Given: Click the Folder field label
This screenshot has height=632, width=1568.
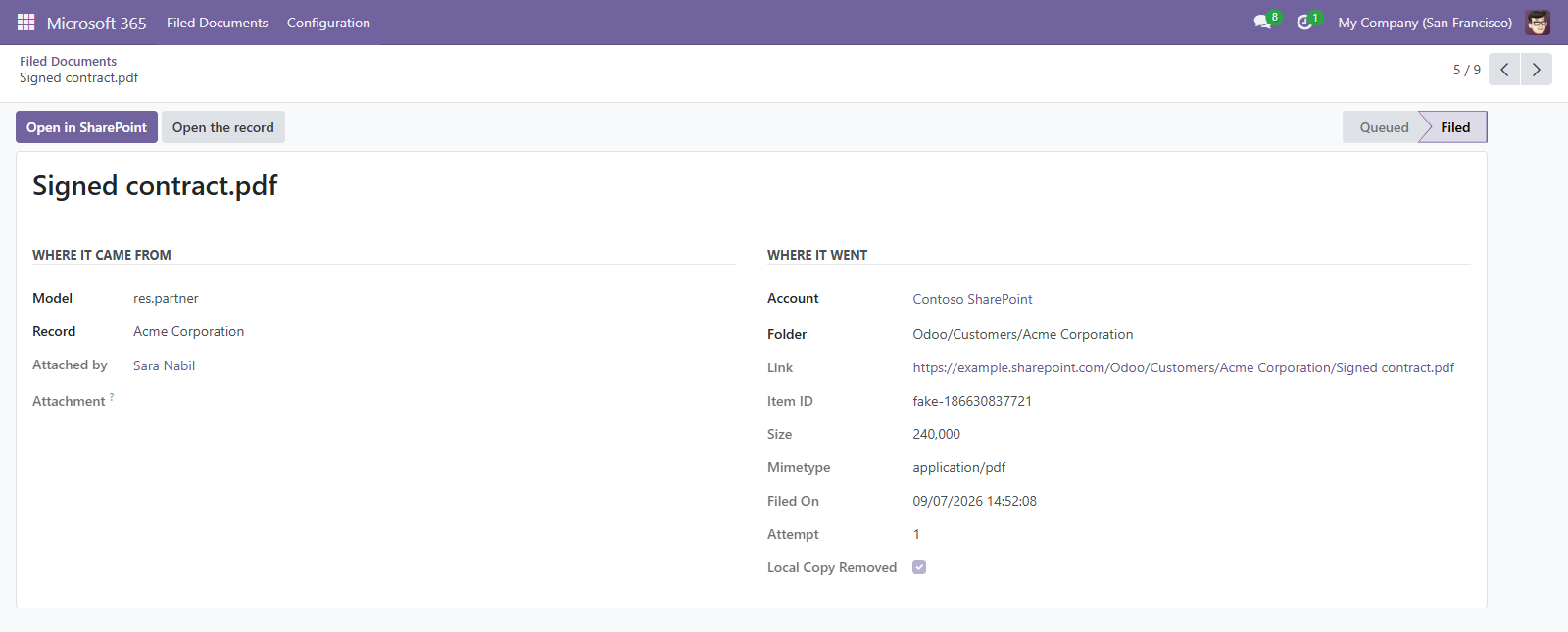Looking at the screenshot, I should pyautogui.click(x=787, y=334).
